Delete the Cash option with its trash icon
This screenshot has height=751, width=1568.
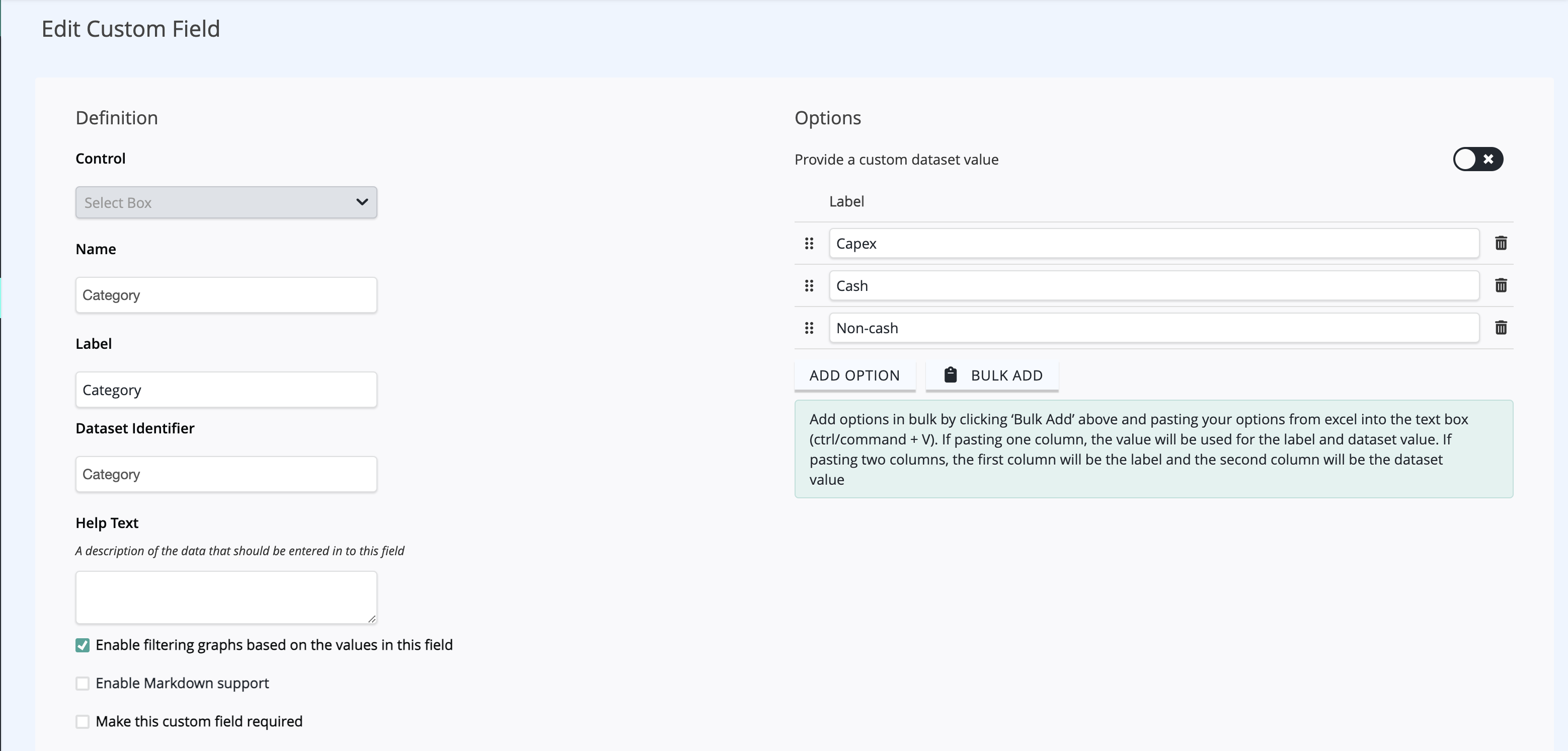tap(1501, 285)
